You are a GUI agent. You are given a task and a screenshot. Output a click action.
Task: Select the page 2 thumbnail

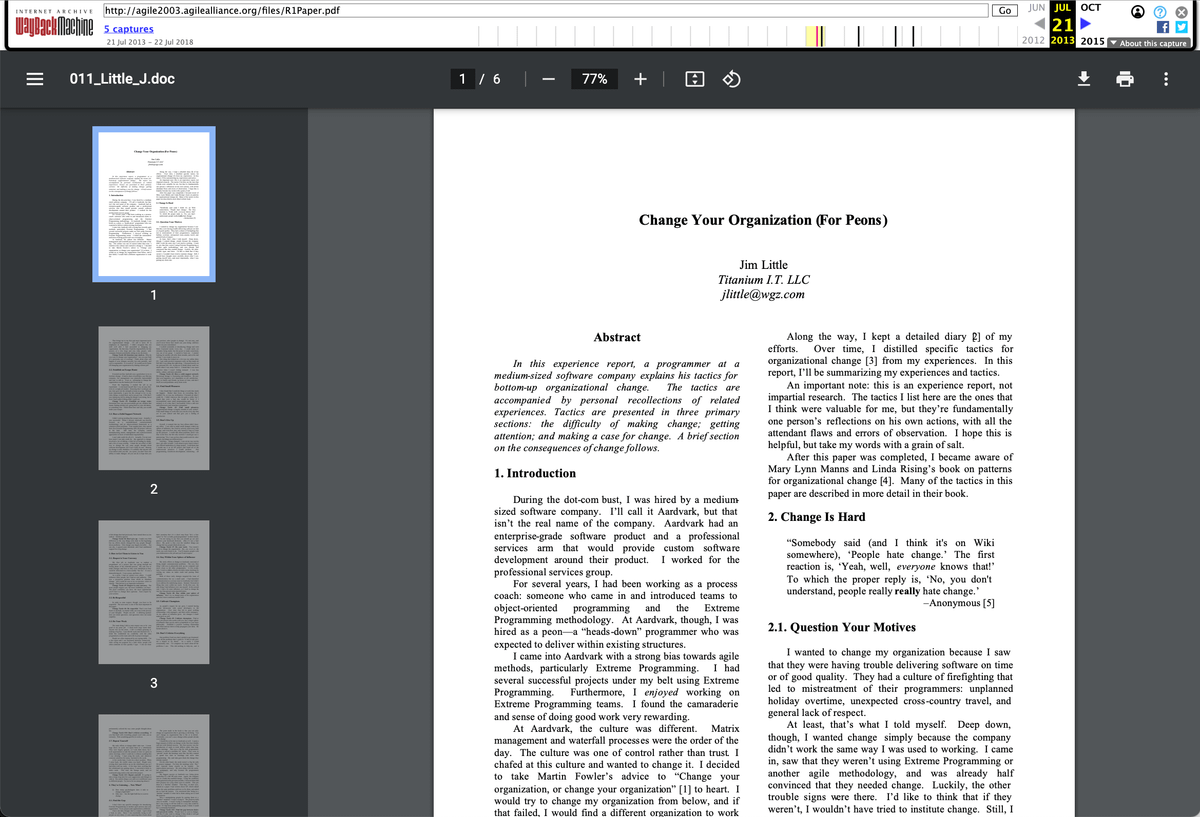pyautogui.click(x=153, y=398)
